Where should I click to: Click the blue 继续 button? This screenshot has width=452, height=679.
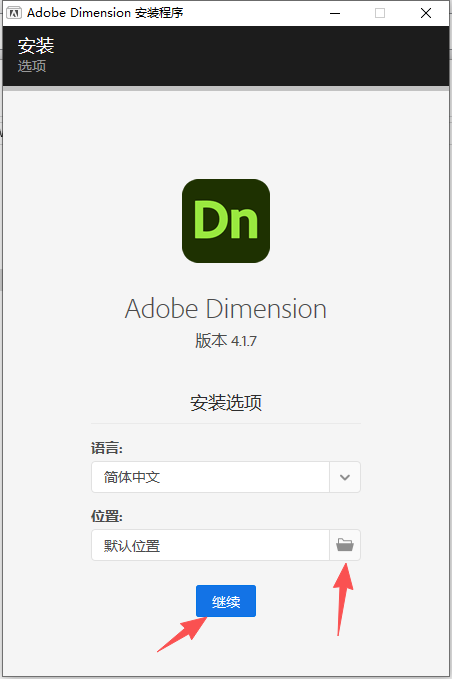pos(226,601)
